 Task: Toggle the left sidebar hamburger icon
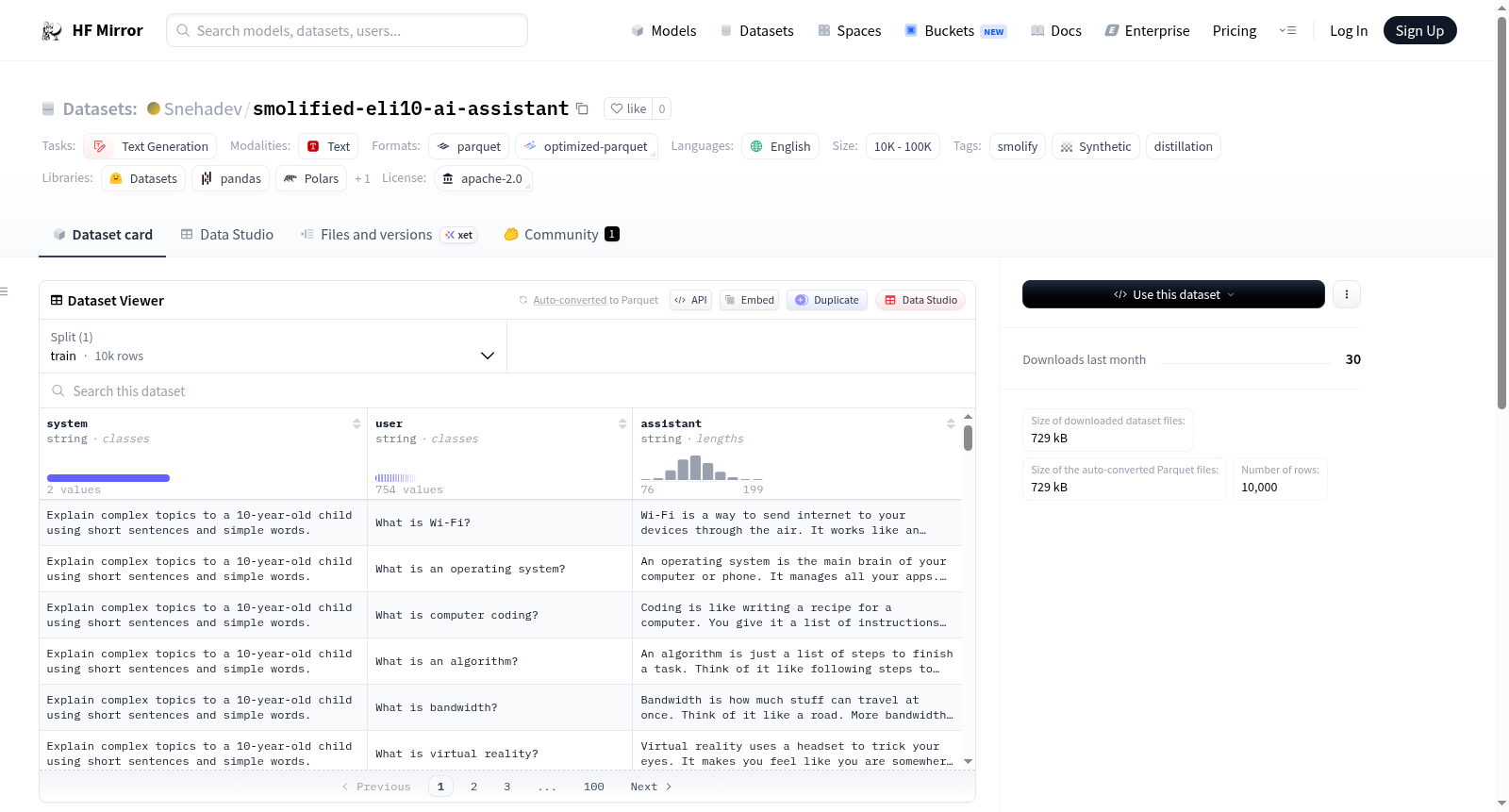[x=4, y=291]
